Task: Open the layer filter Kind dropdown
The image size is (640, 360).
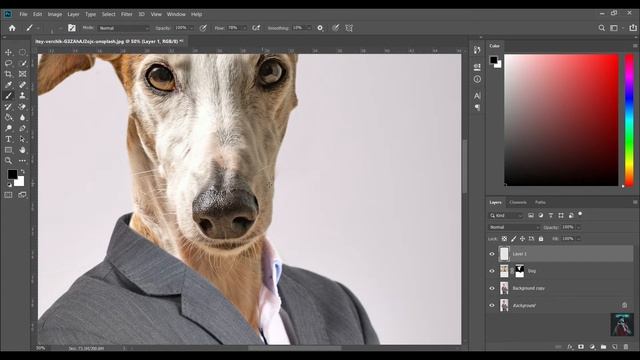Action: point(506,216)
